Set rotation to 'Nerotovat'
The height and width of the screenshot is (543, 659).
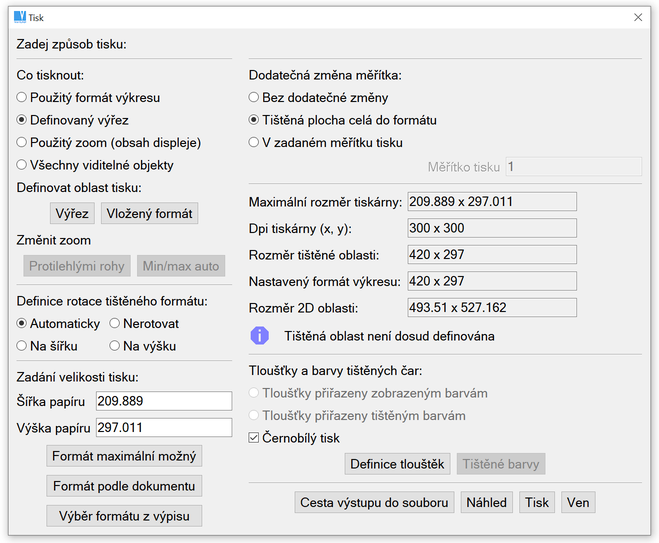tap(115, 324)
